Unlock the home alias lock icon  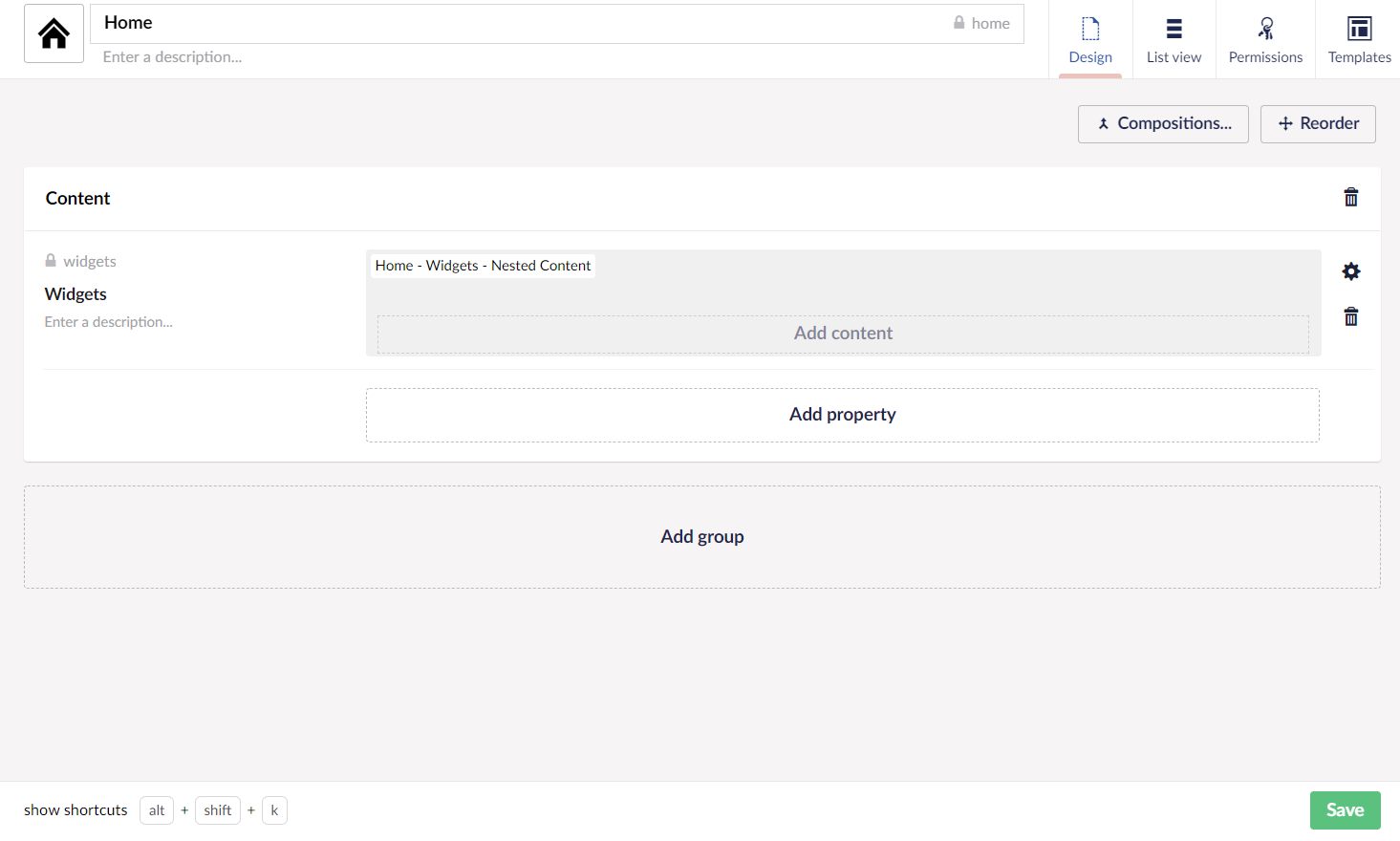959,23
